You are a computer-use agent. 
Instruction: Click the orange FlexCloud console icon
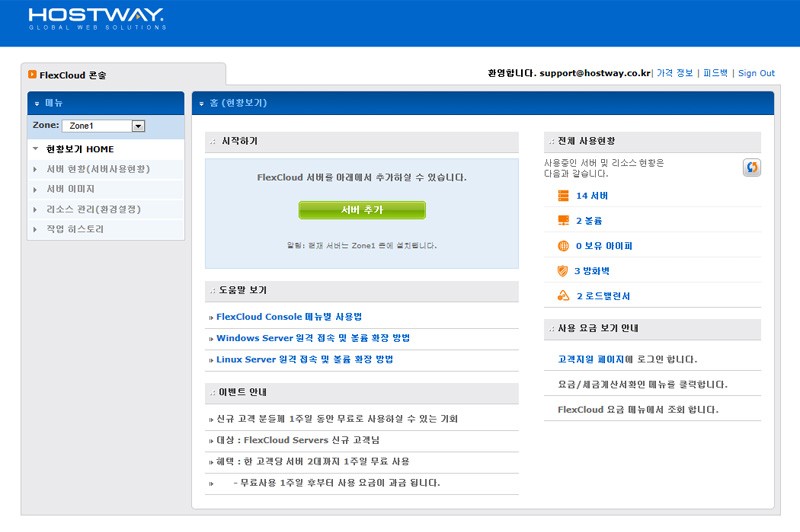[33, 74]
